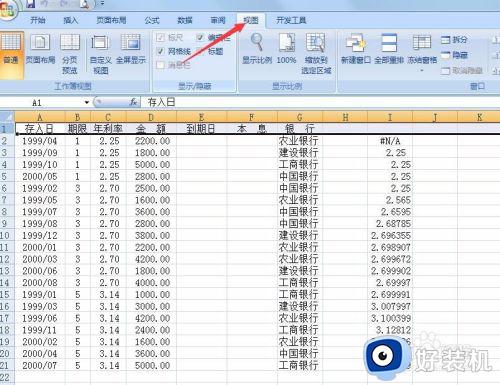Select column D header
Image resolution: width=500 pixels, height=385 pixels.
coord(151,117)
